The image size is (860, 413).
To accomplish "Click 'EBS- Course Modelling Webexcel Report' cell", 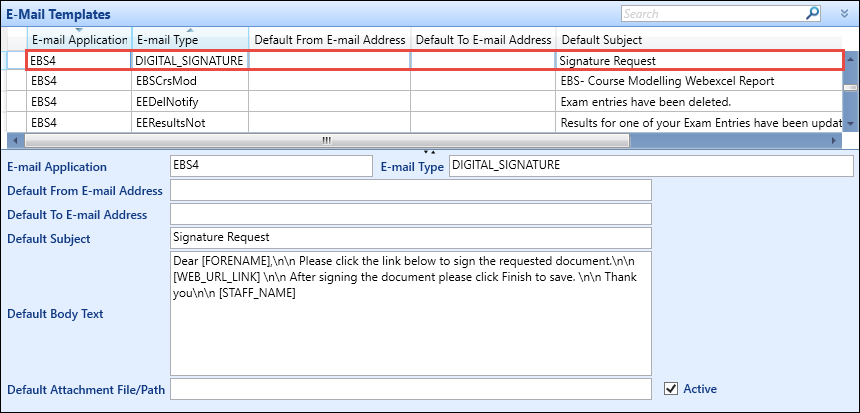I will (x=699, y=81).
